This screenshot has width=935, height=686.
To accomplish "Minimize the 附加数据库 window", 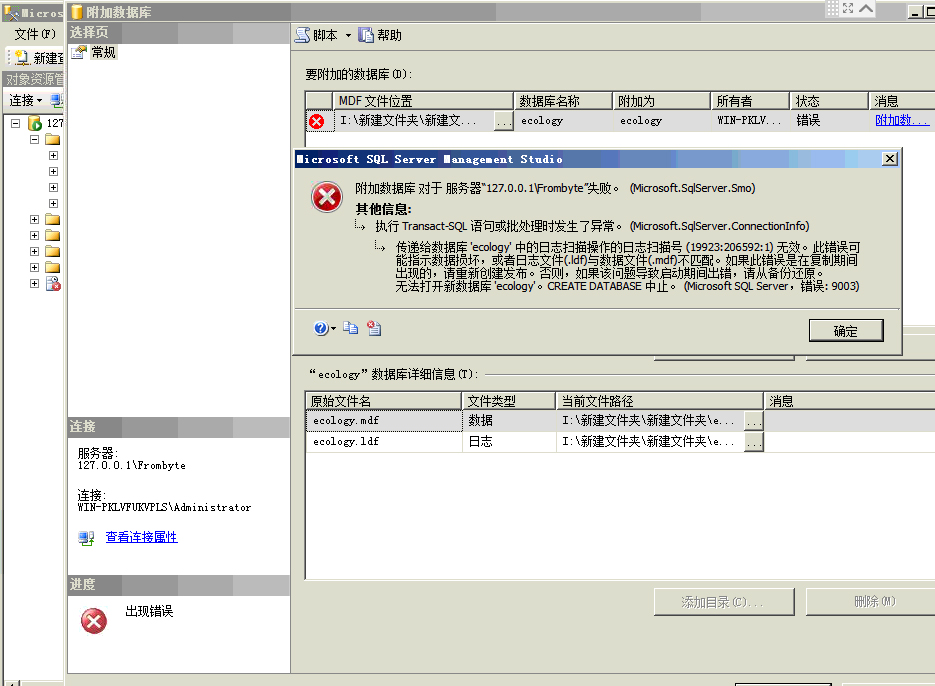I will pyautogui.click(x=915, y=12).
